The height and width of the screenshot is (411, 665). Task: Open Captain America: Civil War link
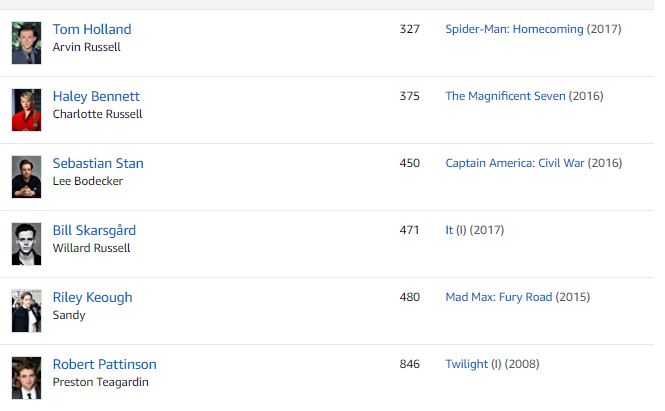515,163
